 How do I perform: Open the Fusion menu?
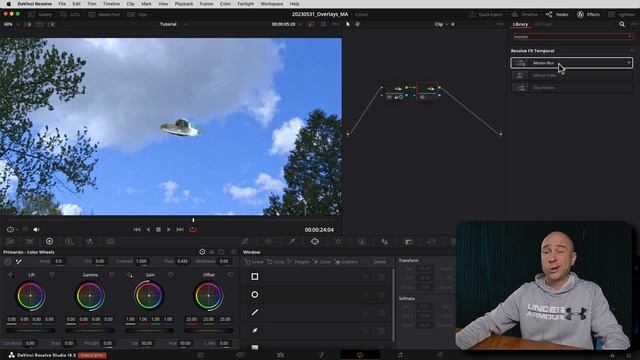point(207,4)
